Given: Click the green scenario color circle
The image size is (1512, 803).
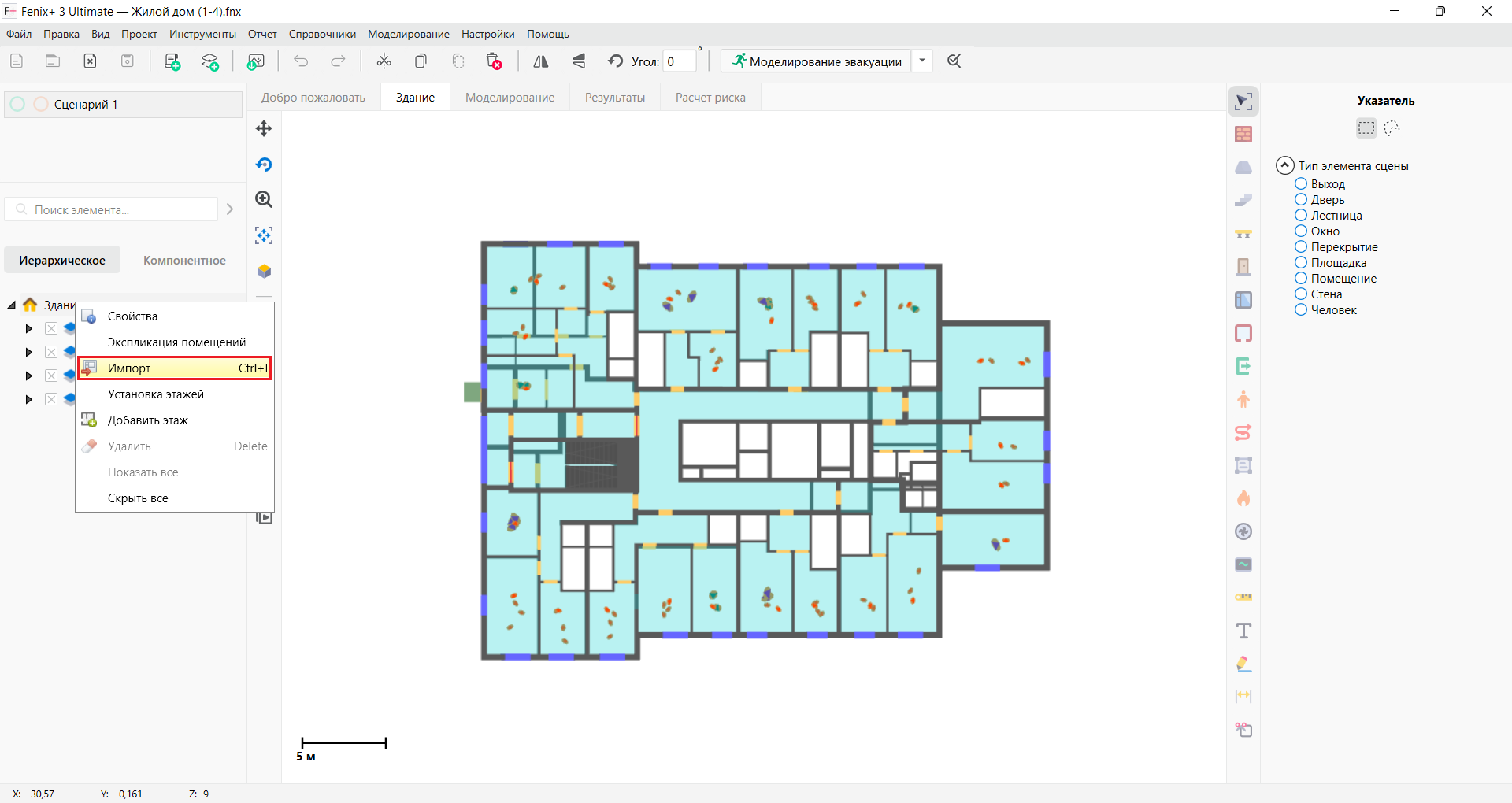Looking at the screenshot, I should click(17, 104).
